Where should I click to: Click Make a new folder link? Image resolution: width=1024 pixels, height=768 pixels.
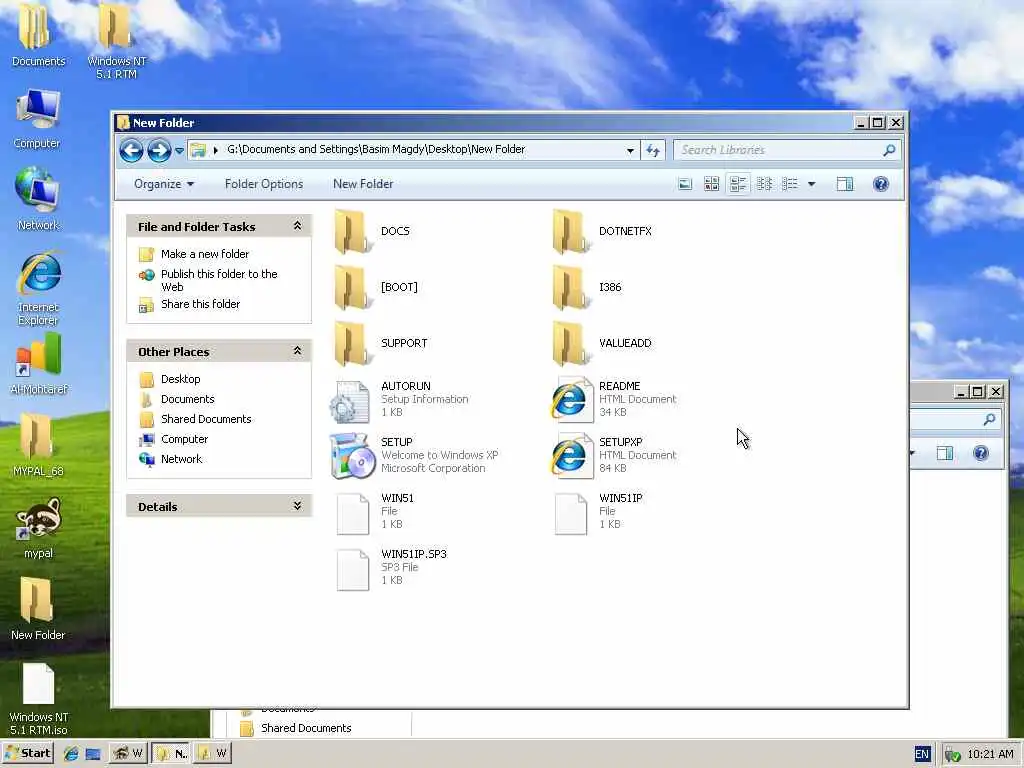pyautogui.click(x=204, y=254)
